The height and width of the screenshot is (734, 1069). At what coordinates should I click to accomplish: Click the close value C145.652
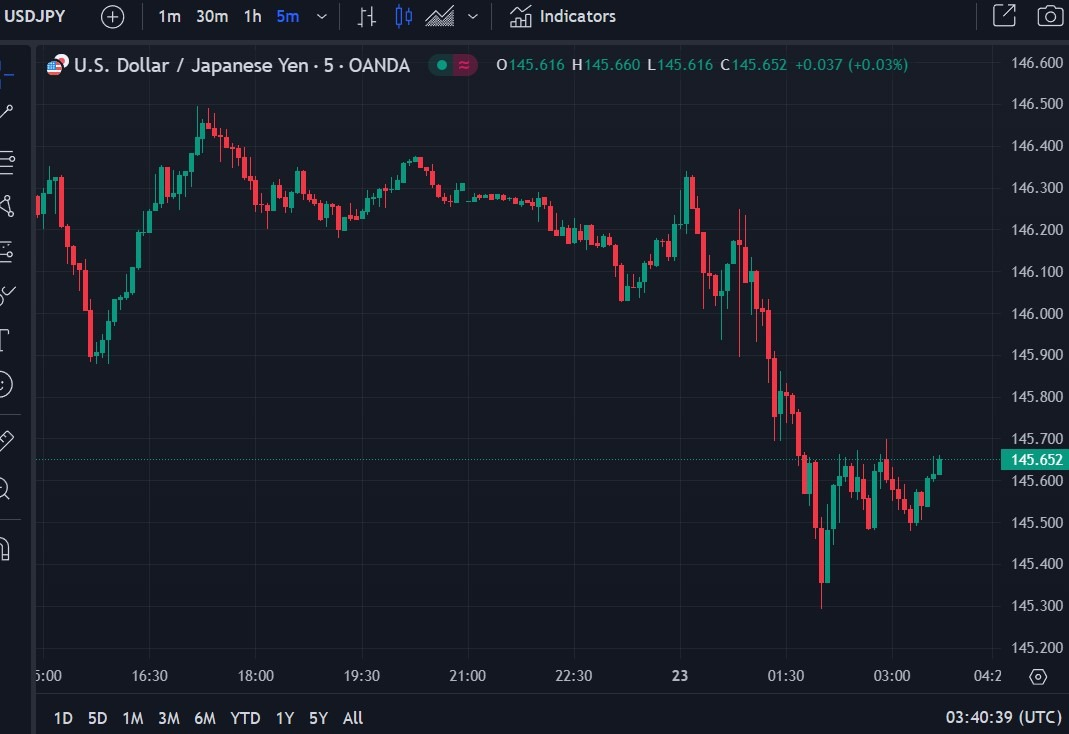point(753,65)
